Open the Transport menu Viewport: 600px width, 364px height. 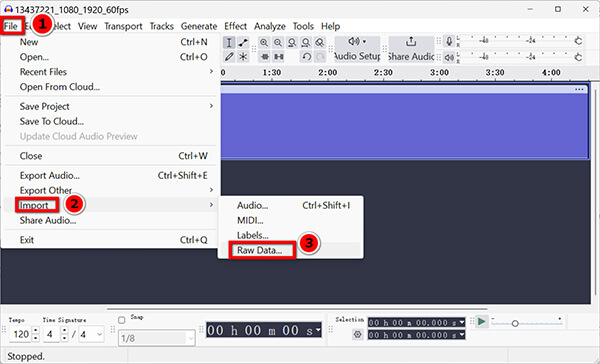coord(123,26)
